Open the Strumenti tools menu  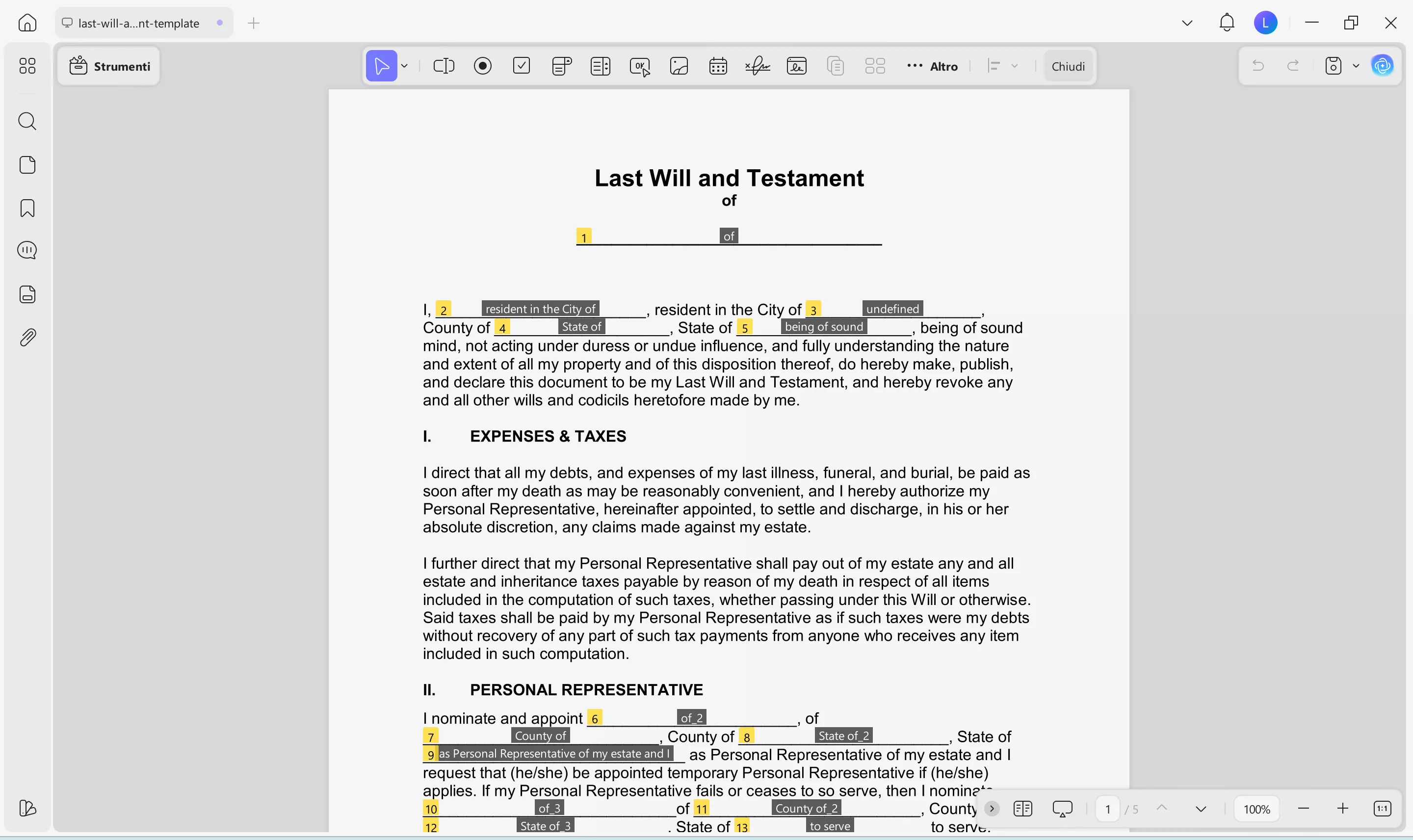[x=110, y=66]
